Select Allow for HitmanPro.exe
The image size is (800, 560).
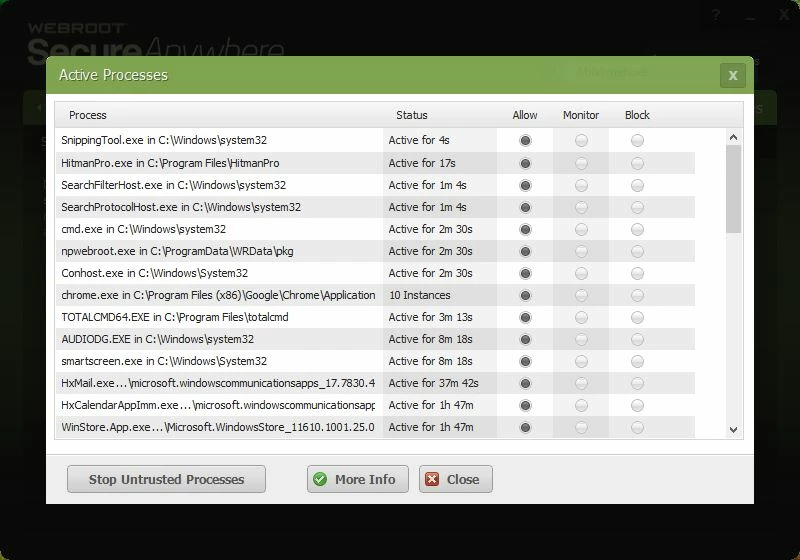525,163
